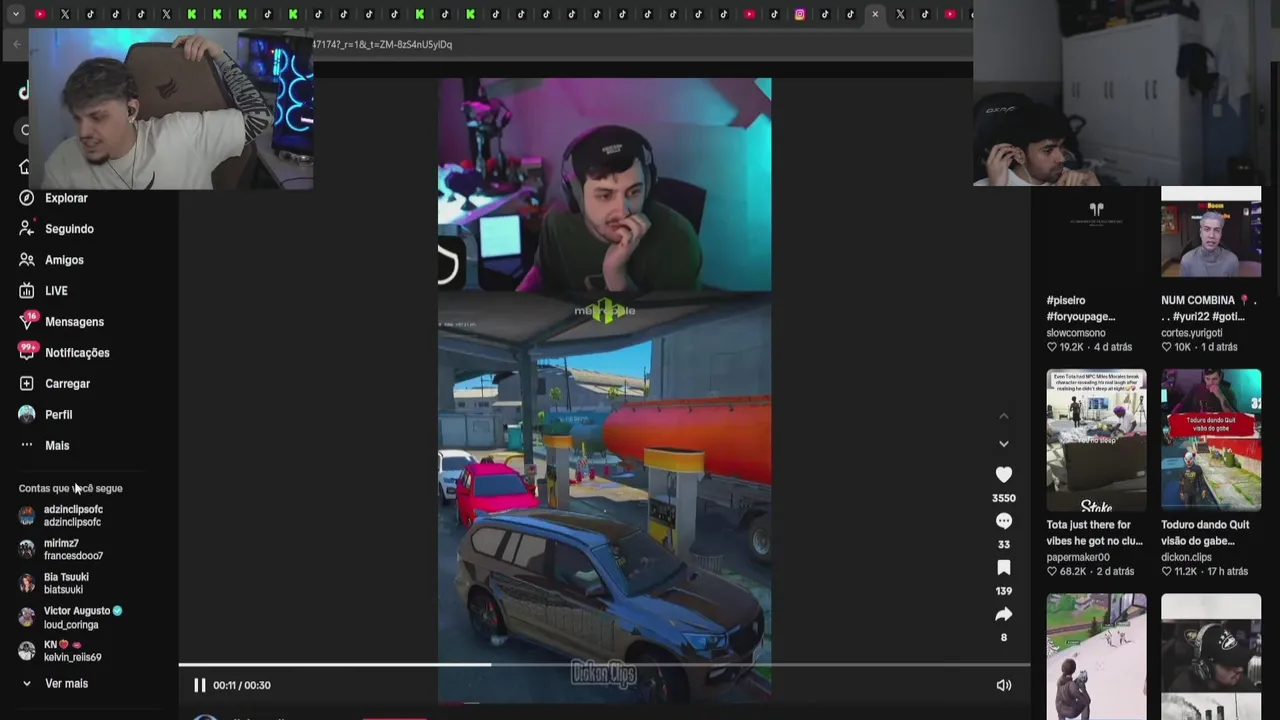Open the Notificações text link
Viewport: 1280px width, 720px height.
[77, 353]
